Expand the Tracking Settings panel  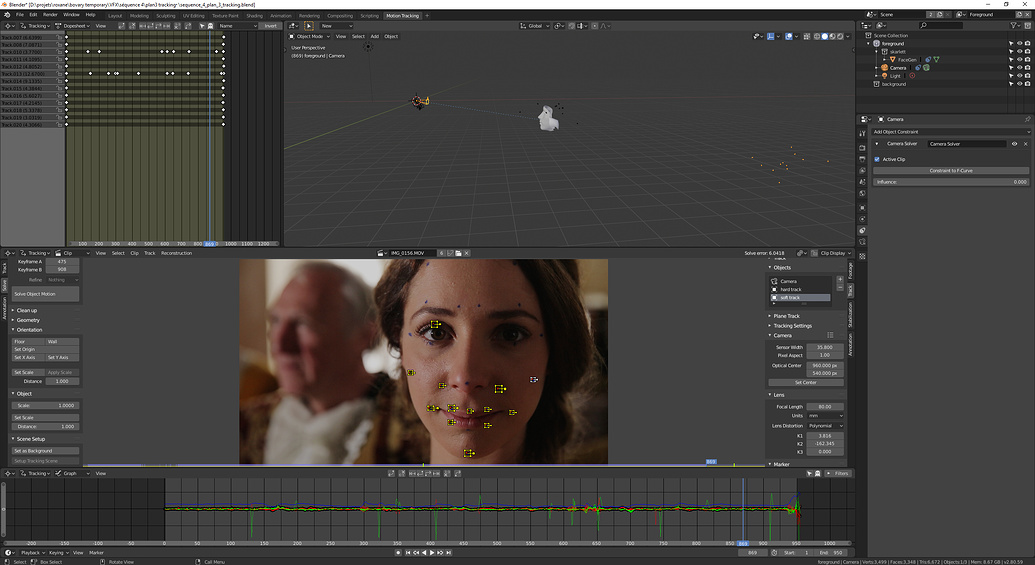click(792, 326)
